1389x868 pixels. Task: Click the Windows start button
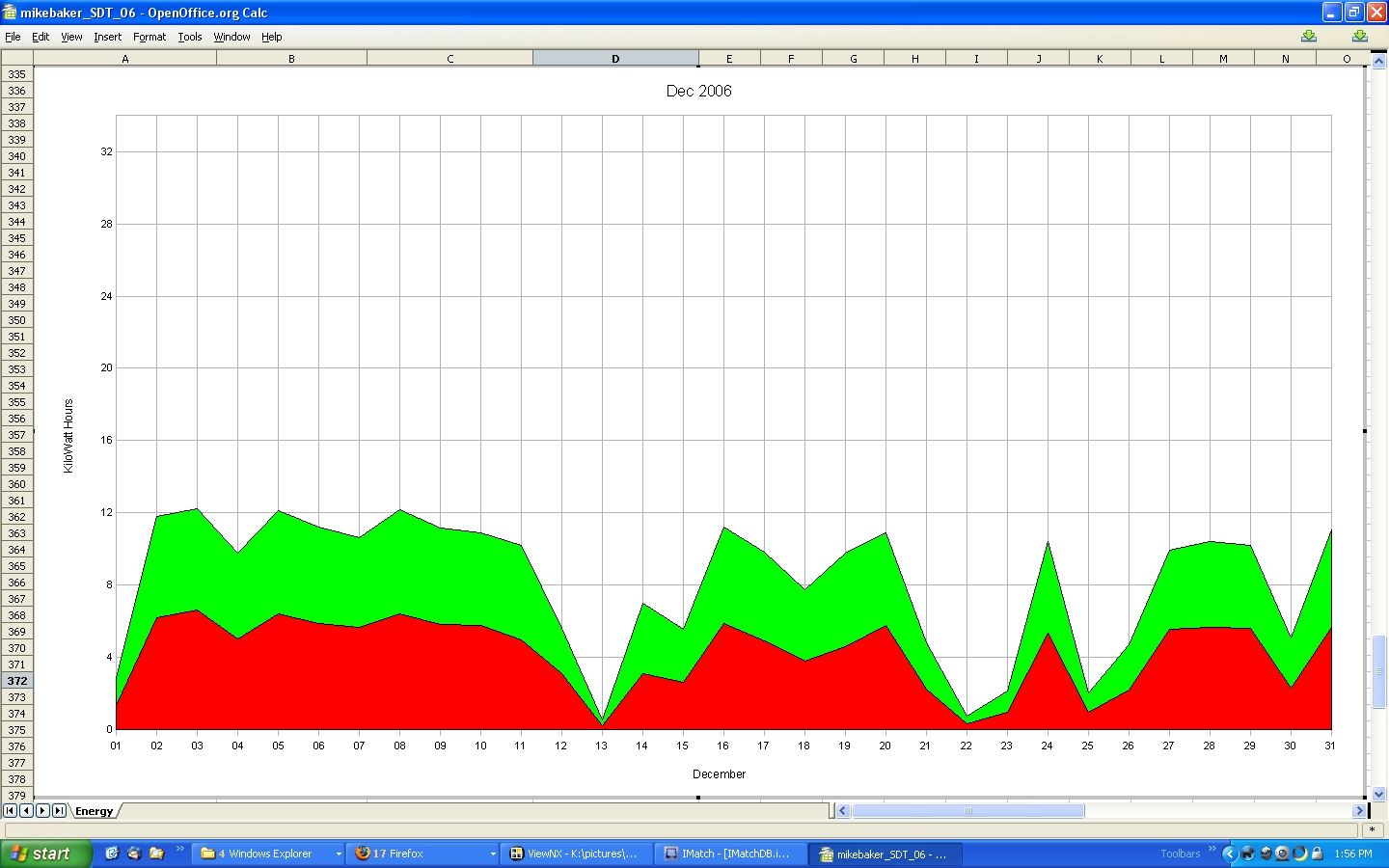45,854
